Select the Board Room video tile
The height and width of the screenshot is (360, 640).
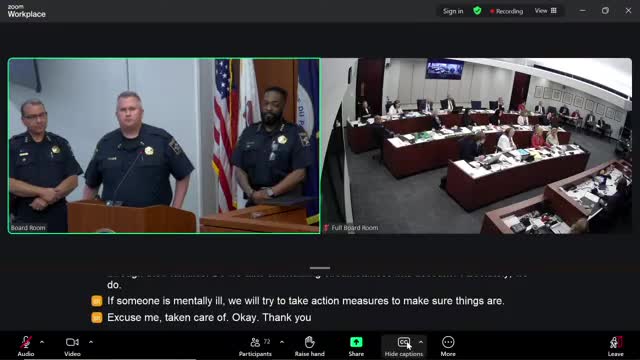164,146
